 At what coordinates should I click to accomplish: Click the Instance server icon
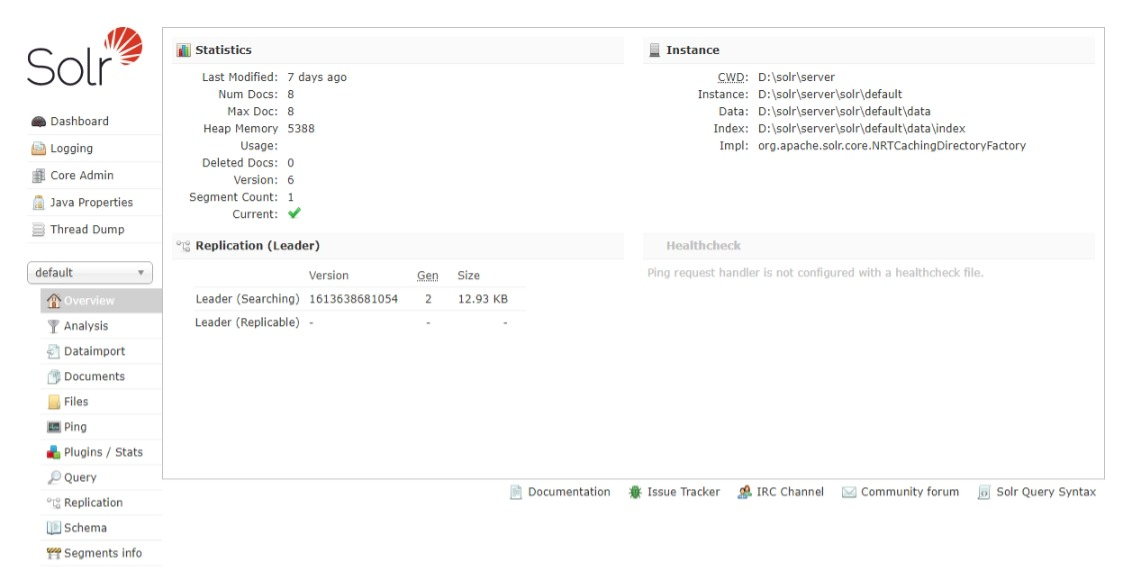tap(655, 50)
